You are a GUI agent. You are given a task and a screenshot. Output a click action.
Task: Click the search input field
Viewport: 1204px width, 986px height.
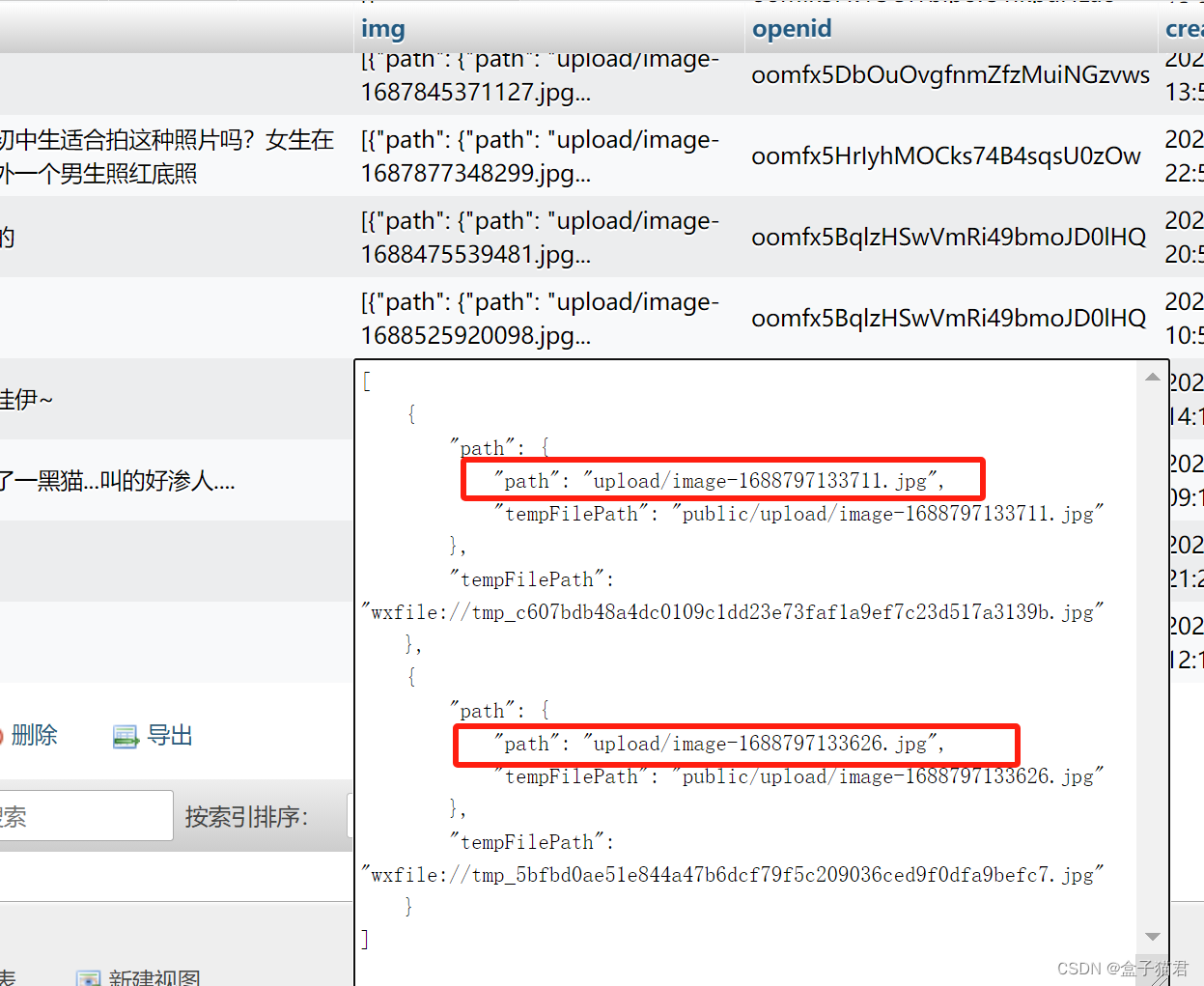(x=86, y=816)
